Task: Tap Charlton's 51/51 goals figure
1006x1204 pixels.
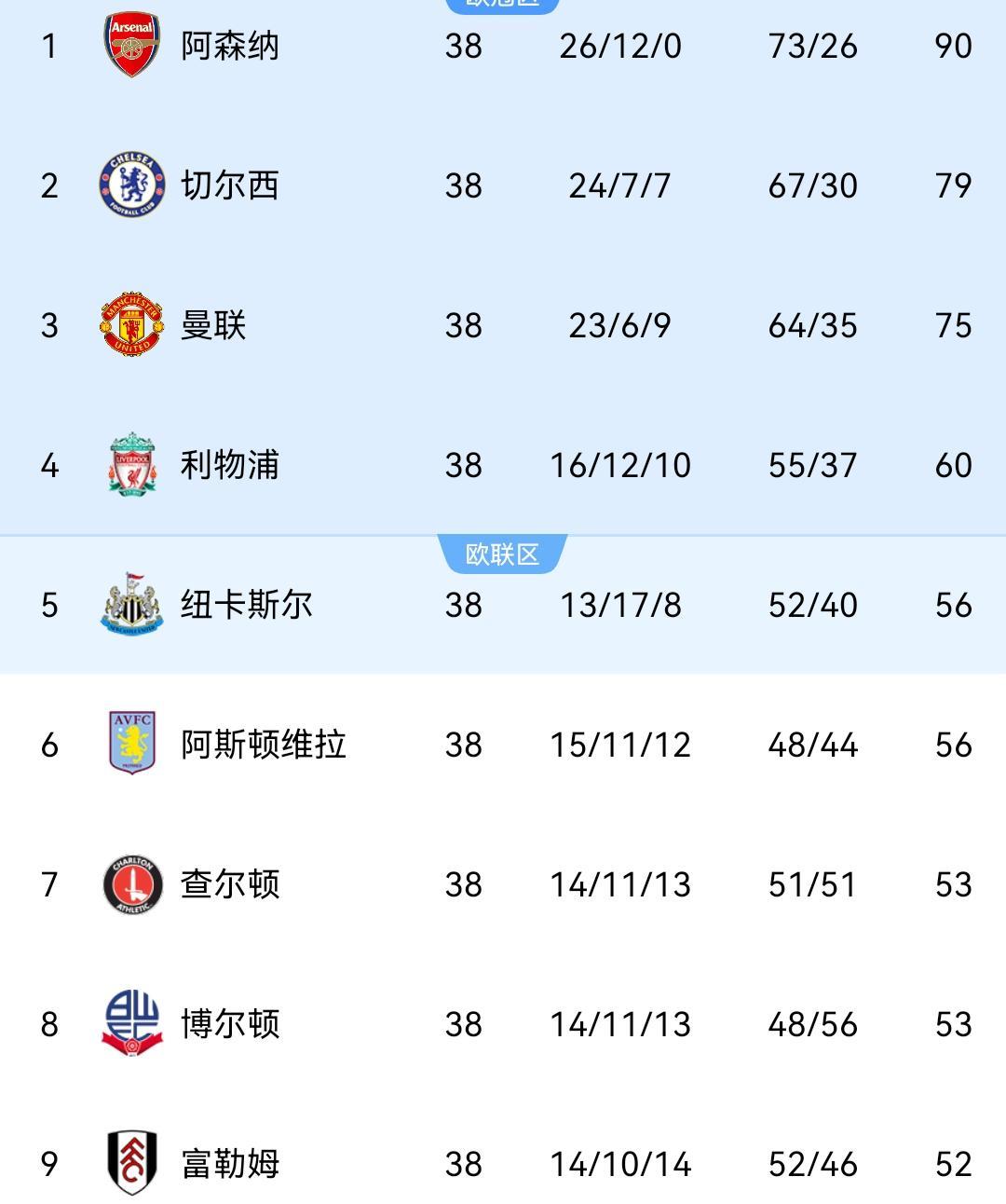Action: 812,884
